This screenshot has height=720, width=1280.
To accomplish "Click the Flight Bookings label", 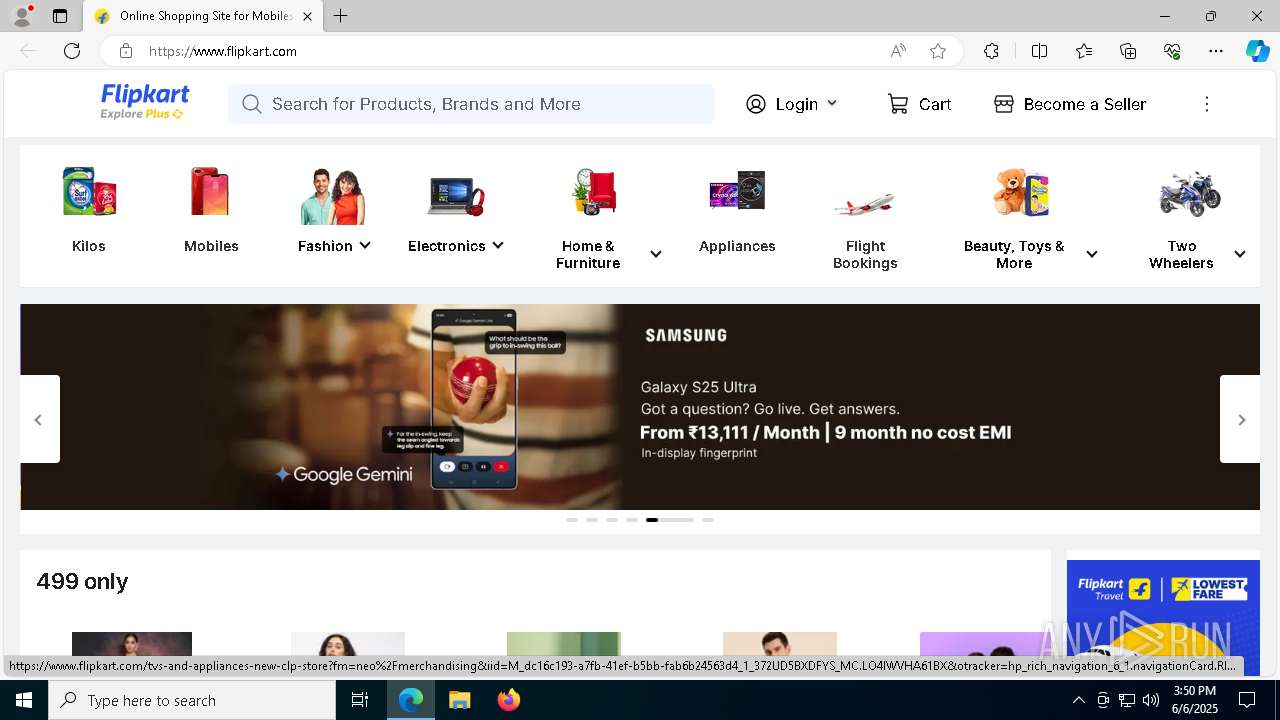I will click(x=865, y=254).
